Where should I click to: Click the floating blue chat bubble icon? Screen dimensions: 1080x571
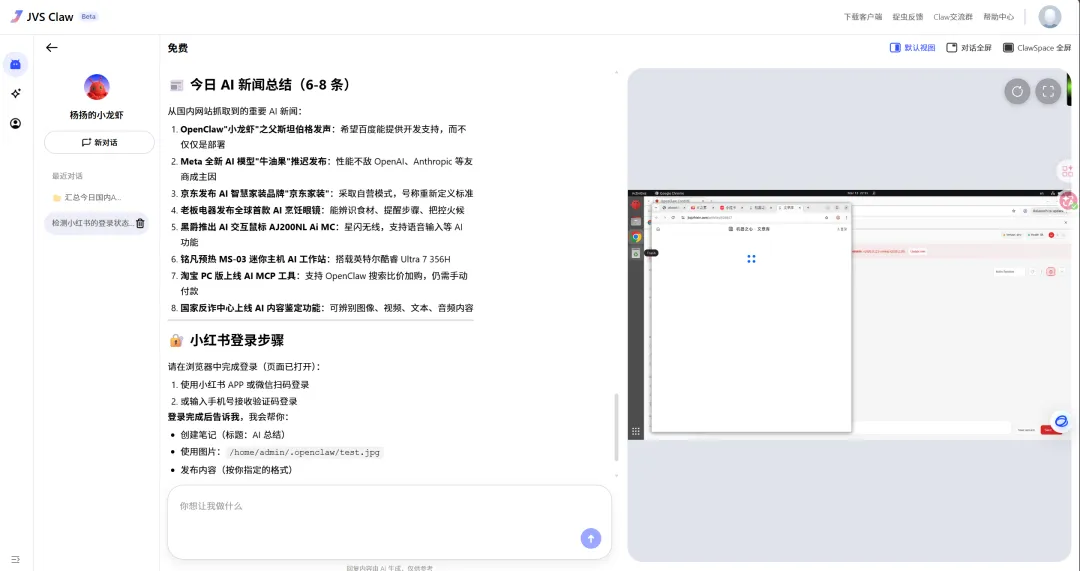(1061, 421)
